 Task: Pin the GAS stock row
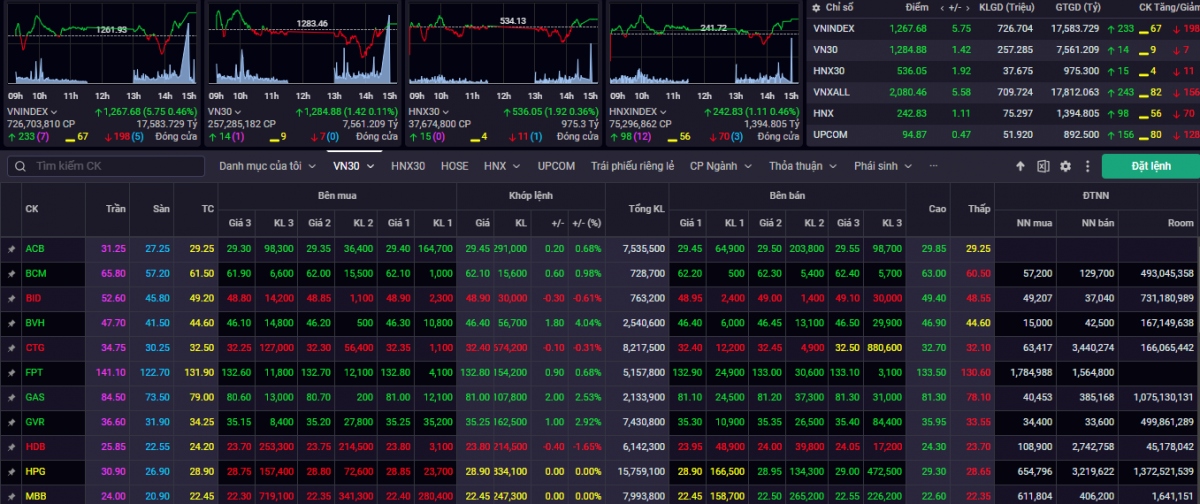pyautogui.click(x=12, y=396)
